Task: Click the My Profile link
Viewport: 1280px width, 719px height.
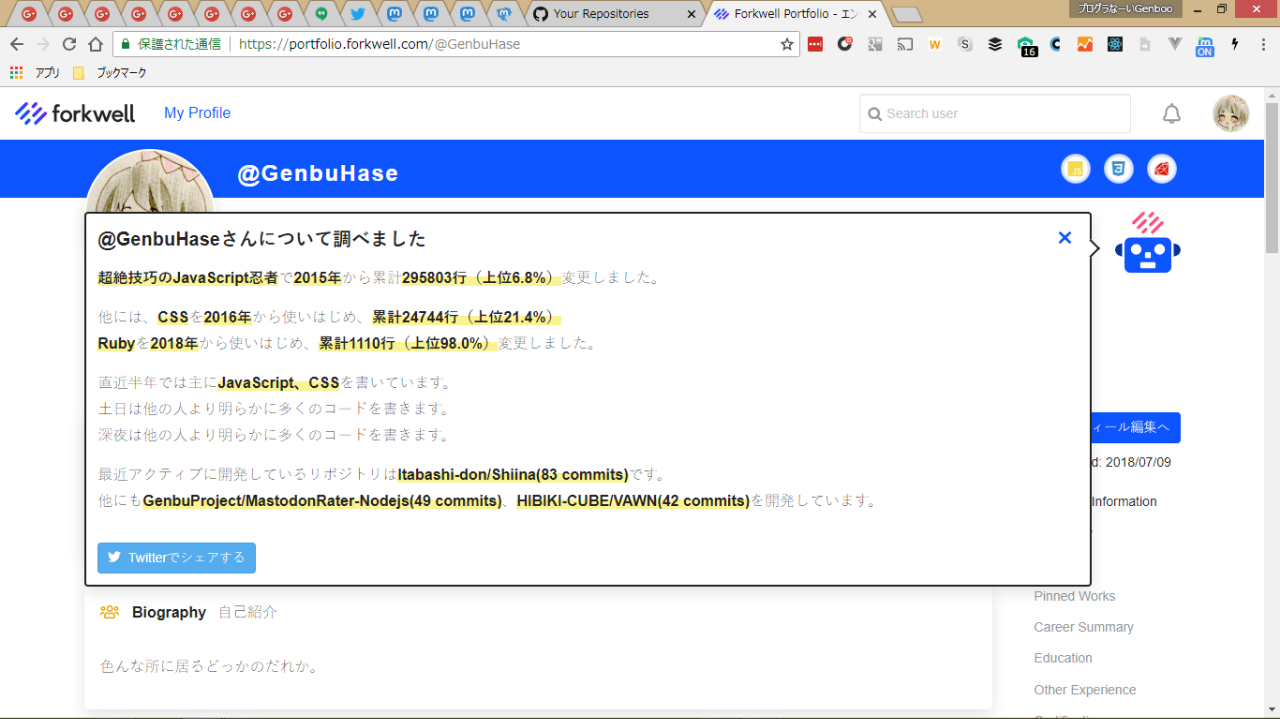Action: coord(197,113)
